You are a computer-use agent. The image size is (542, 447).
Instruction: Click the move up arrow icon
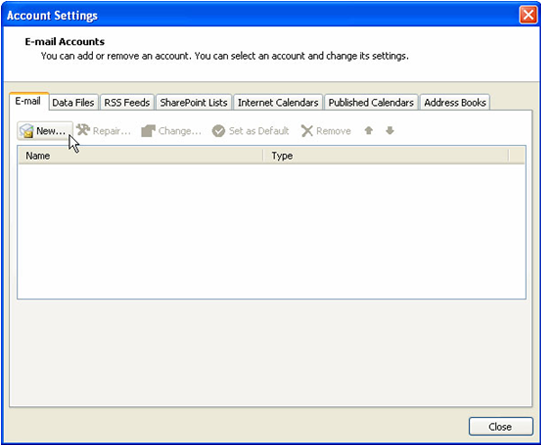click(368, 130)
